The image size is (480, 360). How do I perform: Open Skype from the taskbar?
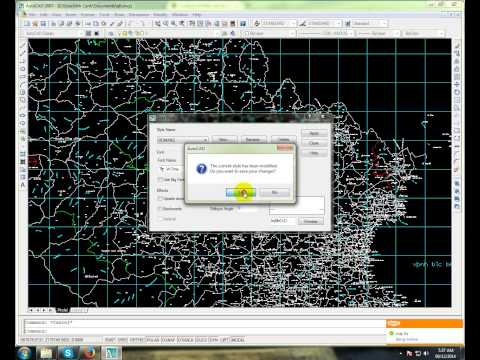tap(68, 353)
